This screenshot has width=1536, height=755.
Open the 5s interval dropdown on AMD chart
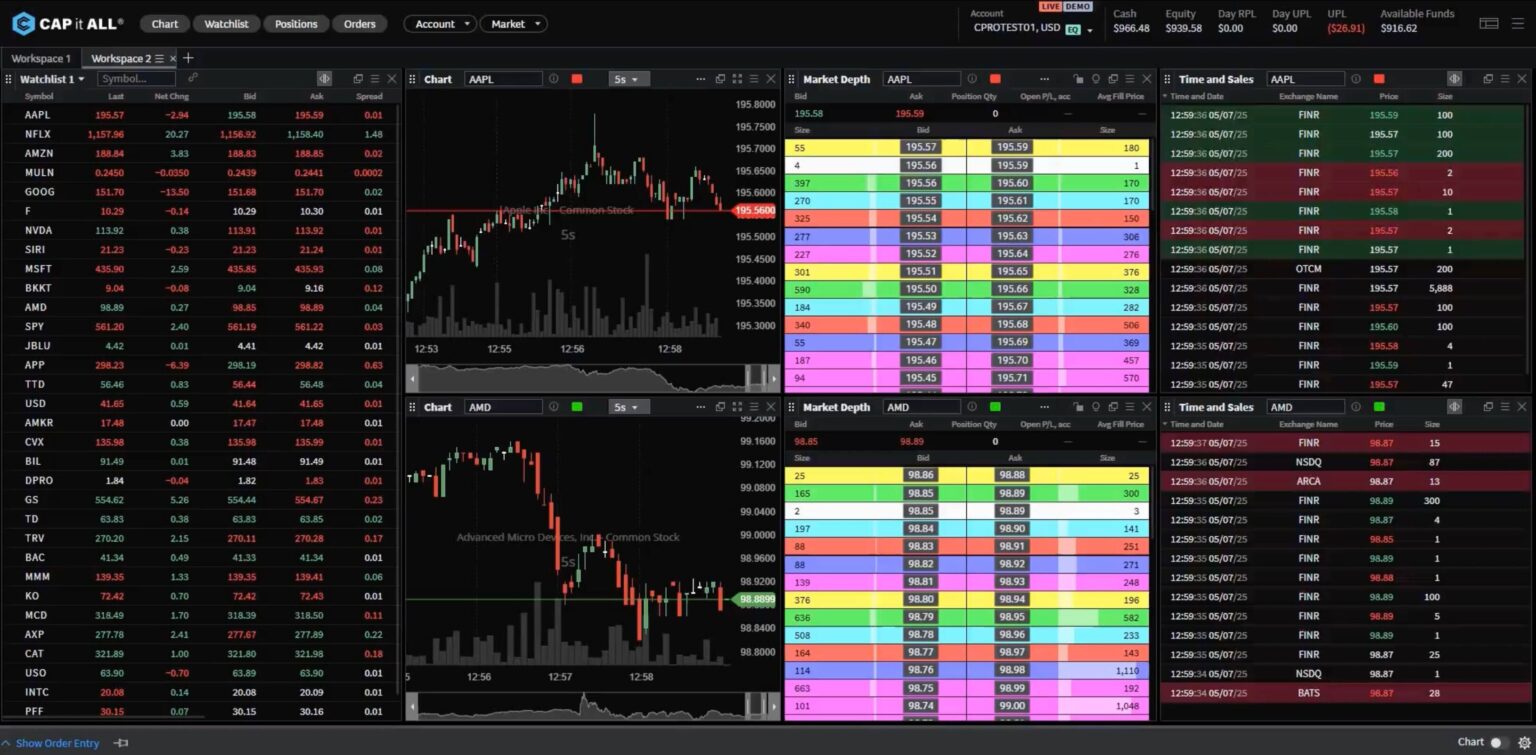[628, 407]
